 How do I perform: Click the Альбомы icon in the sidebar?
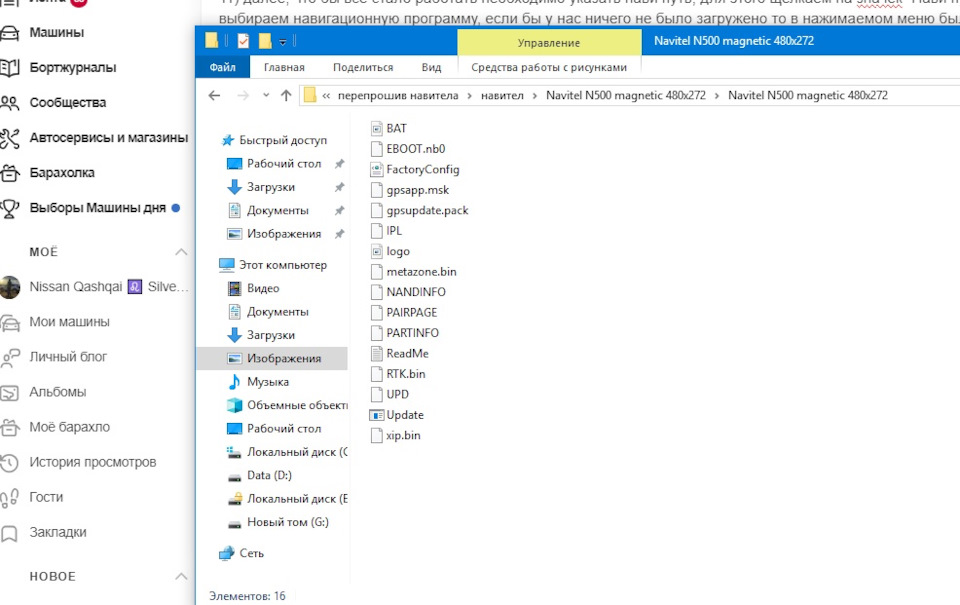(10, 393)
